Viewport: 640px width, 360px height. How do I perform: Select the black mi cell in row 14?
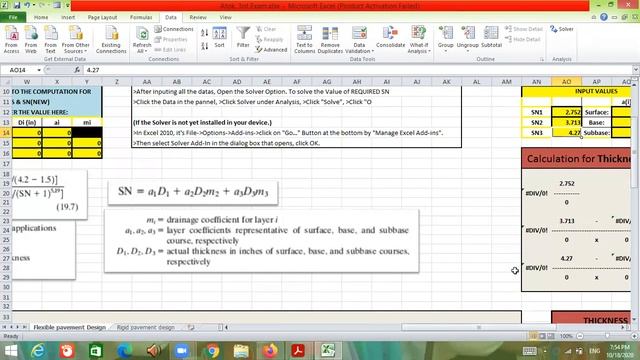87,133
